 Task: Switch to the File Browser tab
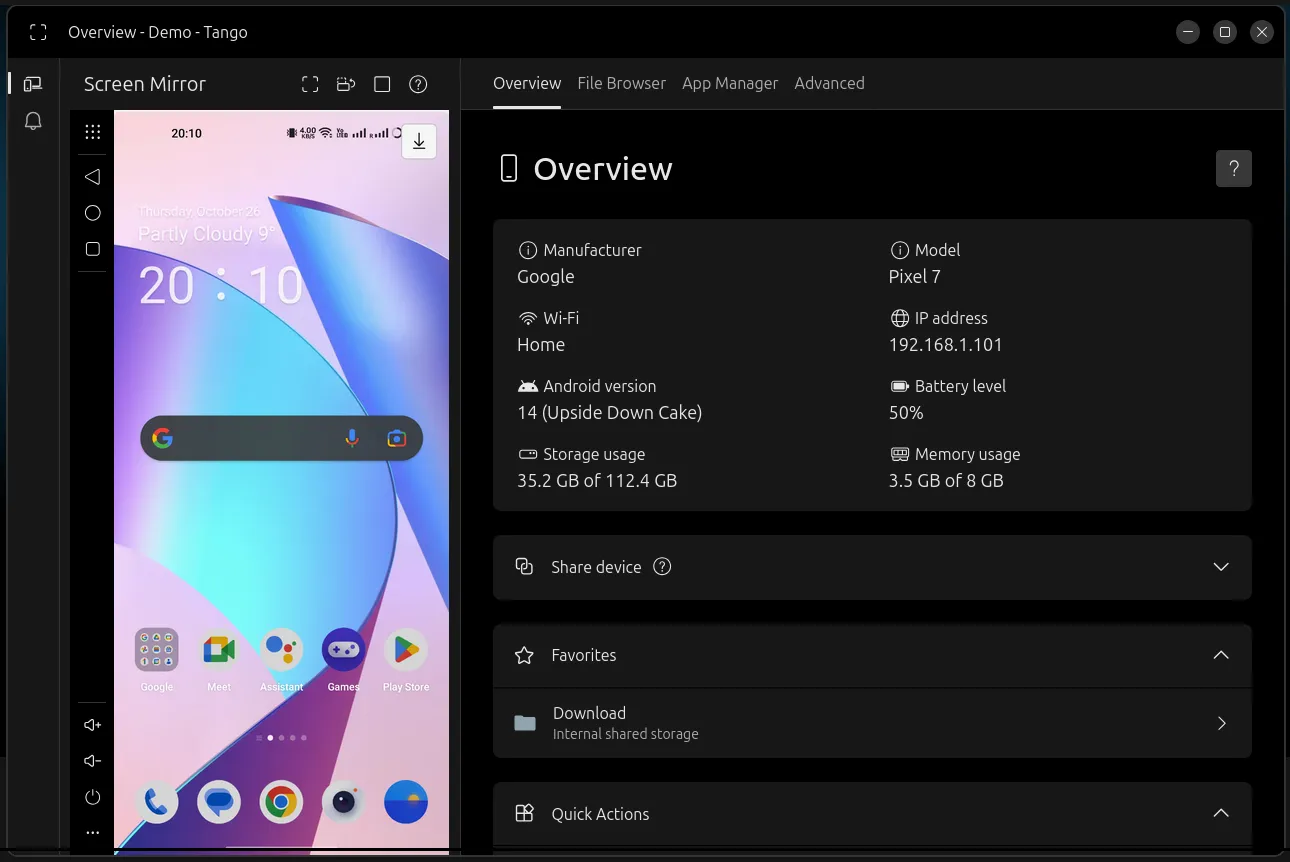[621, 83]
